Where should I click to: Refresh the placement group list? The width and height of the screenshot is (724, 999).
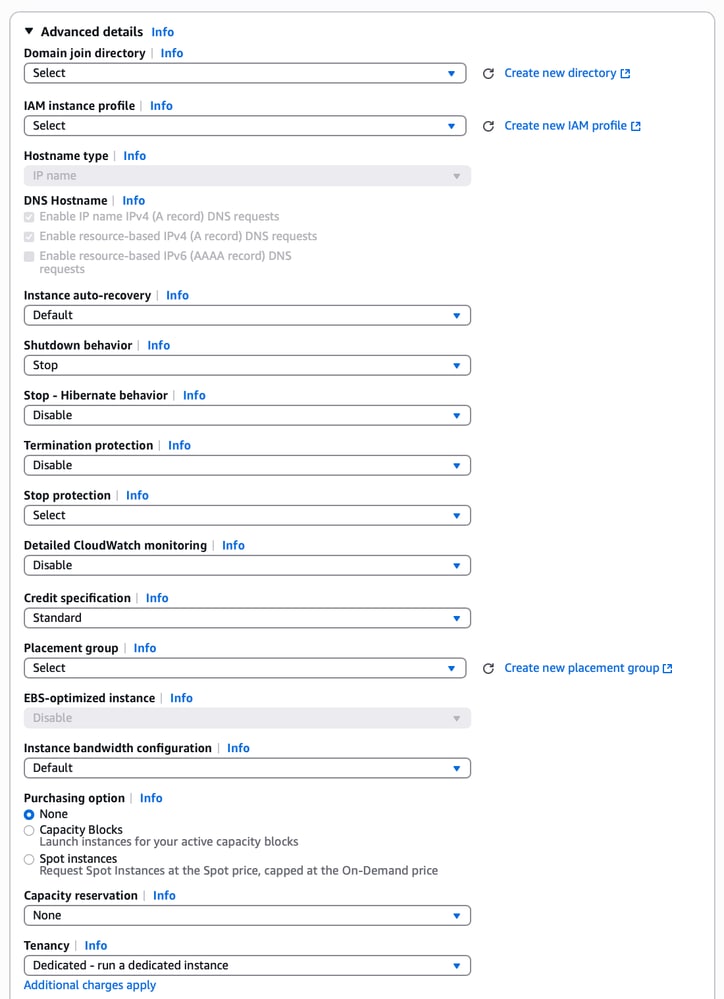(489, 667)
